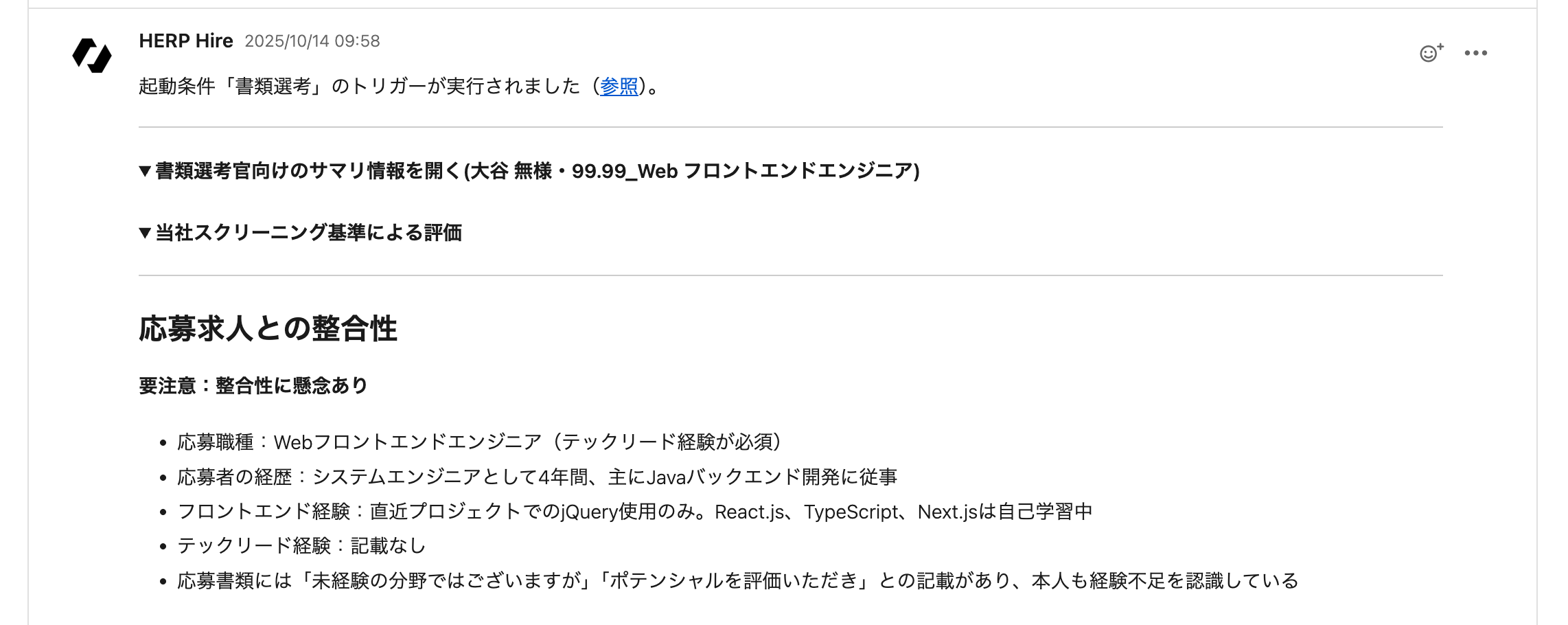Click the フロントエンド経験 bullet line
1568x625 pixels.
(x=634, y=512)
